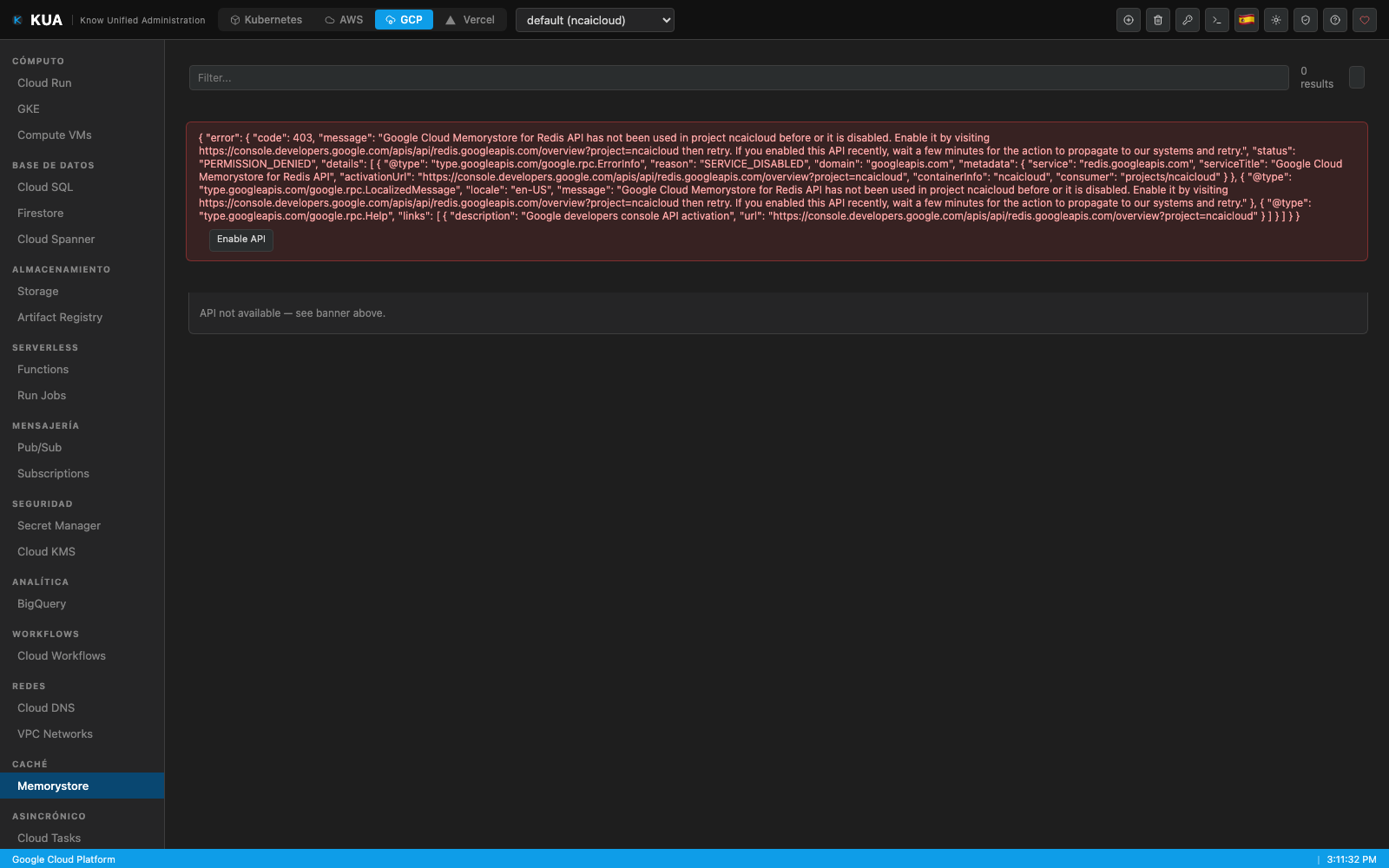Select Pub/Sub in the sidebar
Image resolution: width=1389 pixels, height=868 pixels.
[x=82, y=448]
